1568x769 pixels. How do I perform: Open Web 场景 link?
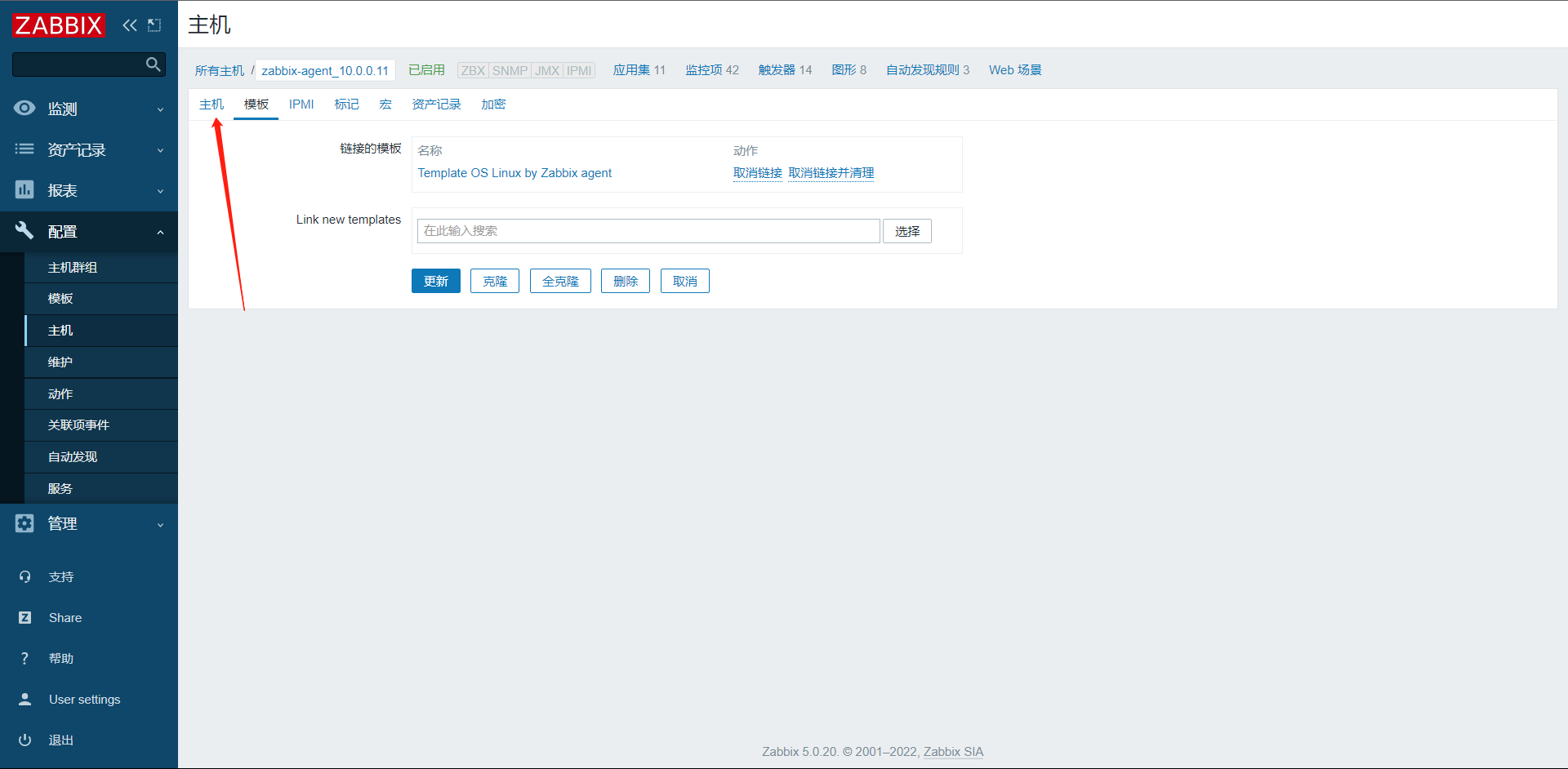pos(1015,70)
